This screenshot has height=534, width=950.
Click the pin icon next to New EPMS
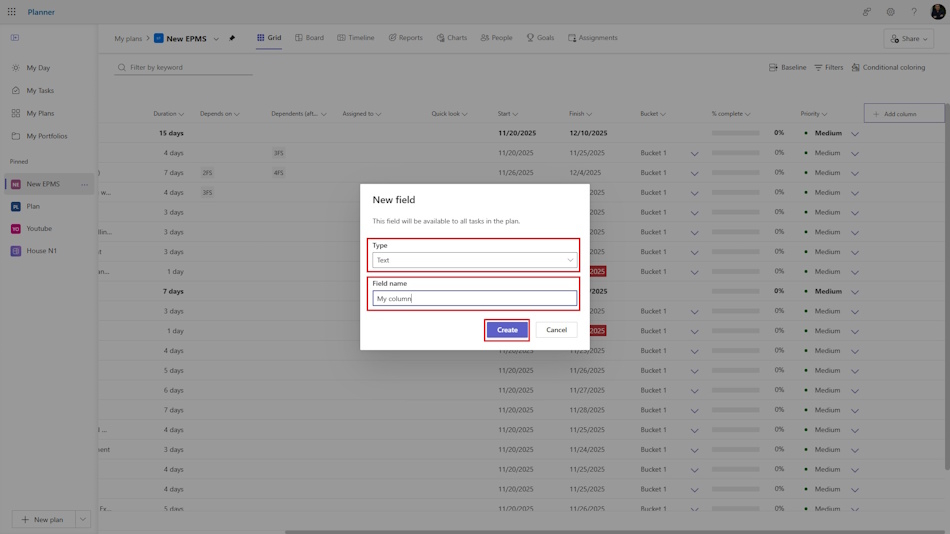232,38
